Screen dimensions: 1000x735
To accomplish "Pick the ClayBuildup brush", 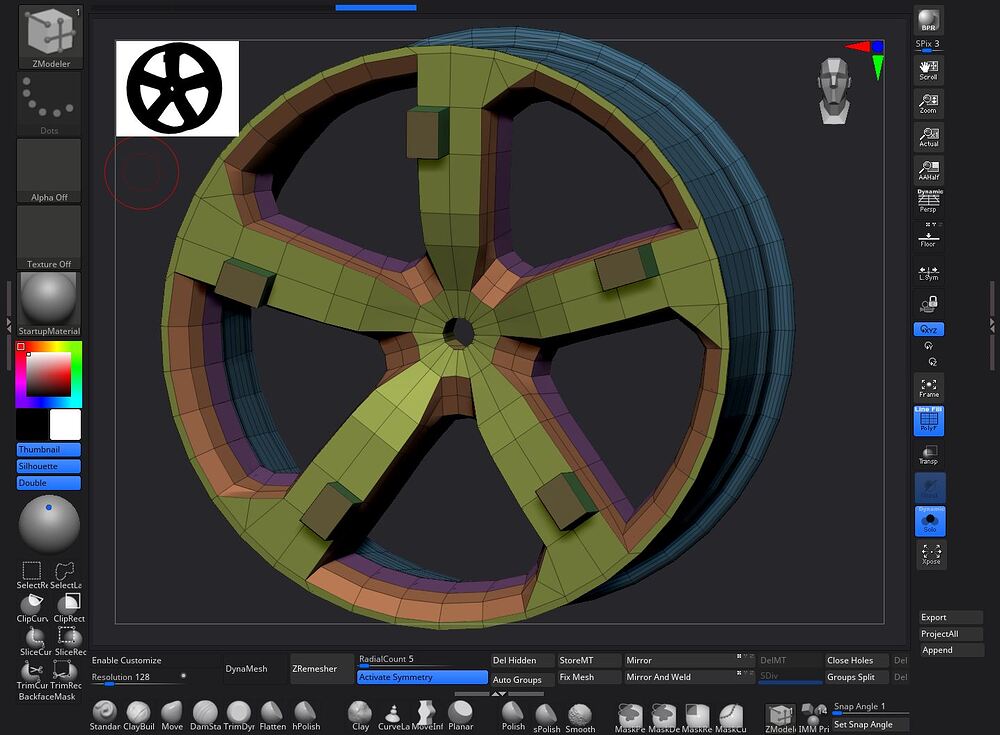I will coord(138,716).
